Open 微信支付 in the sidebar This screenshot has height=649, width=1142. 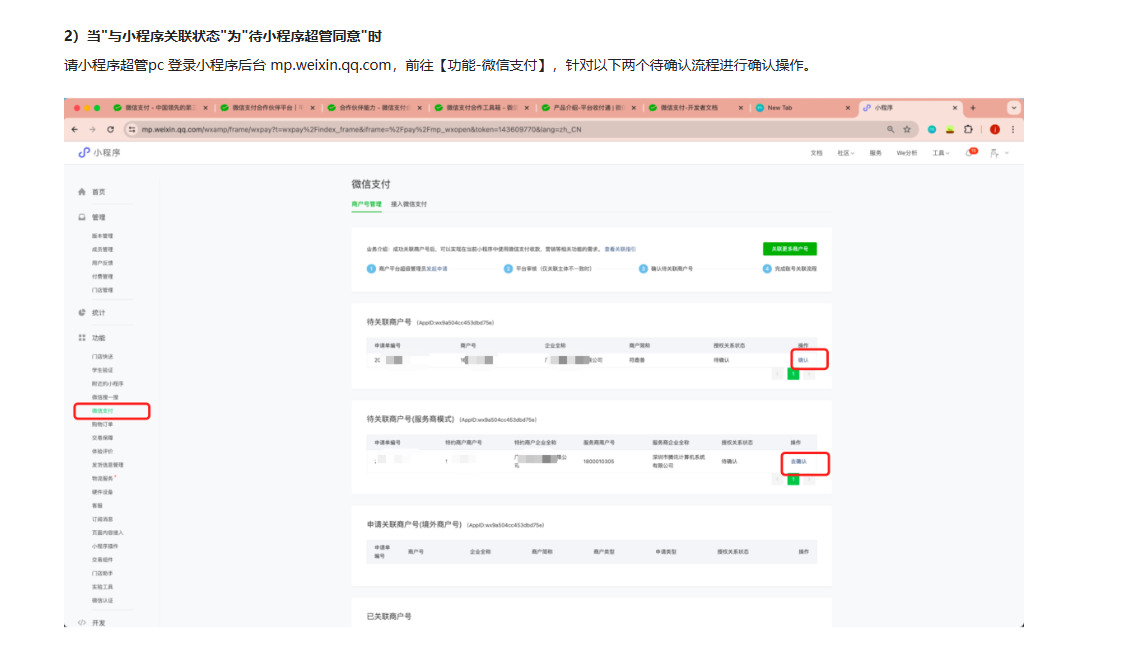103,412
